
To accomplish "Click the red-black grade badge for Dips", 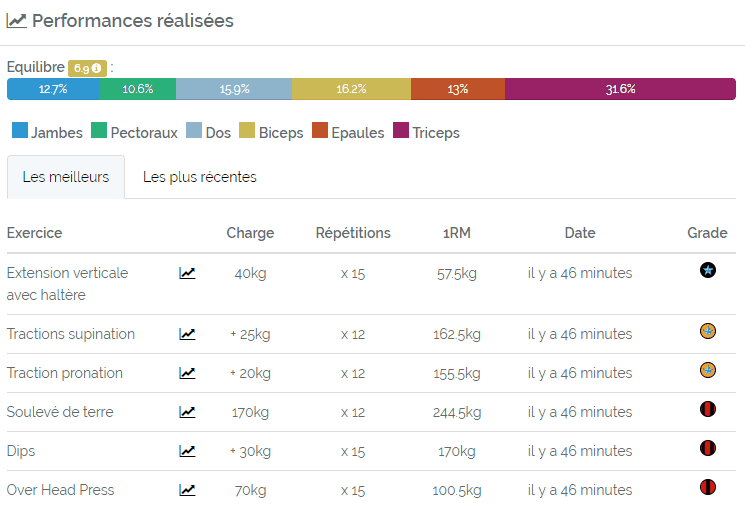I will coord(708,448).
